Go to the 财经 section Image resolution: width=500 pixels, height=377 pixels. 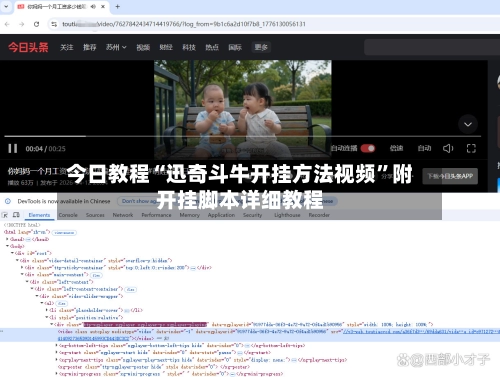[166, 47]
